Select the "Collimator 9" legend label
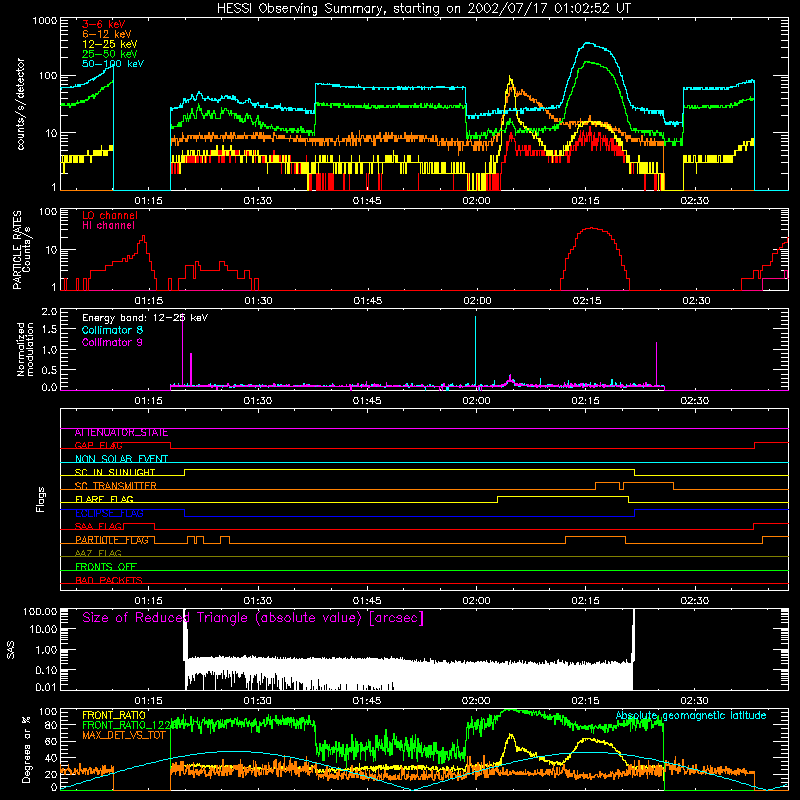Viewport: 800px width, 800px height. click(x=112, y=342)
